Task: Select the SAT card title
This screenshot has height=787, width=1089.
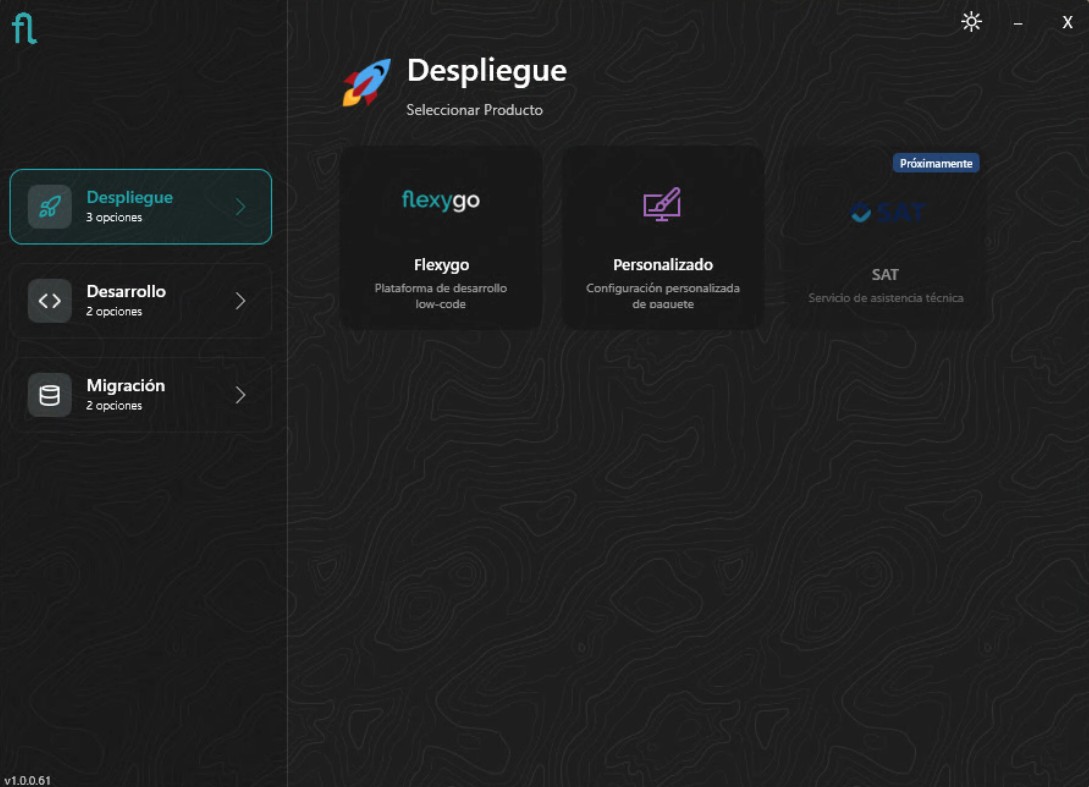Action: click(x=885, y=274)
